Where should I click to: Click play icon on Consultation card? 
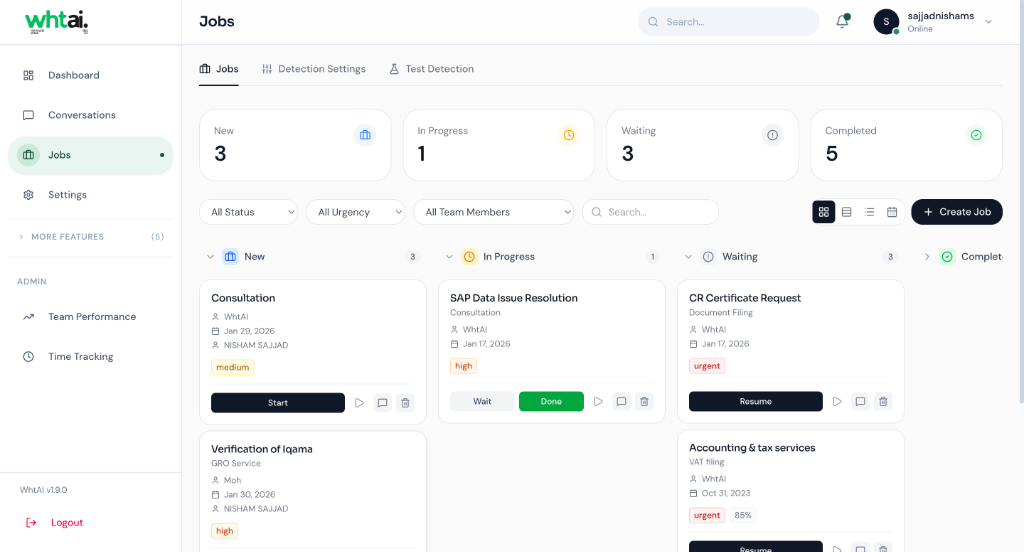tap(359, 403)
